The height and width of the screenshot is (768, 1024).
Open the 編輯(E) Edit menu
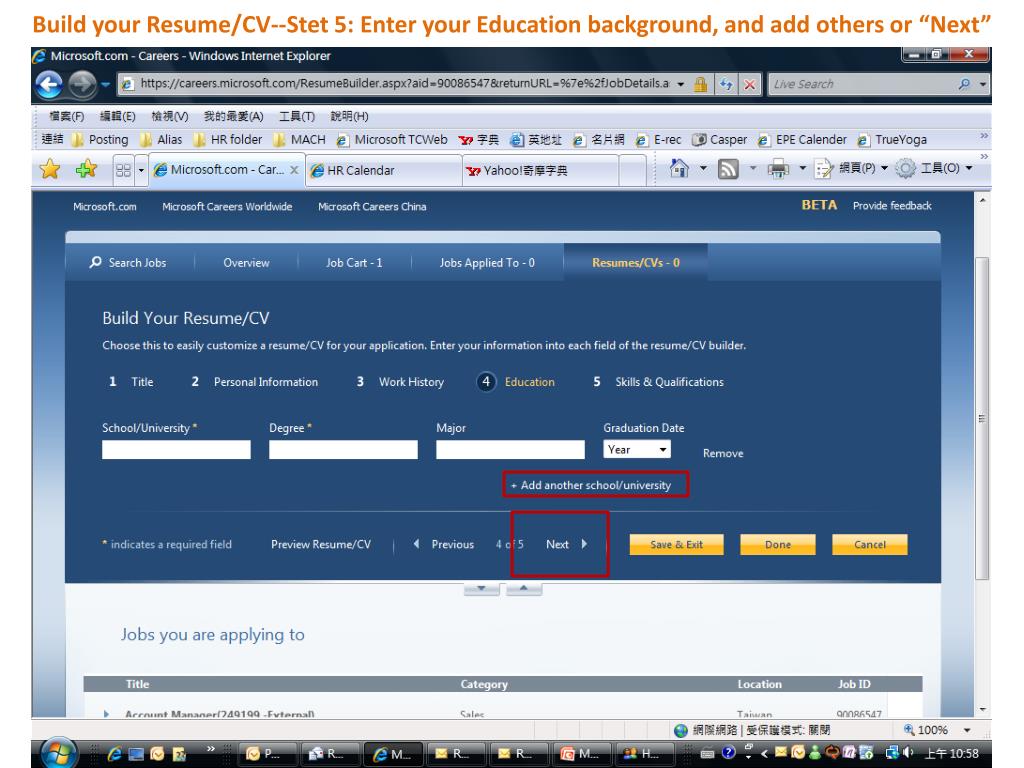tap(118, 116)
